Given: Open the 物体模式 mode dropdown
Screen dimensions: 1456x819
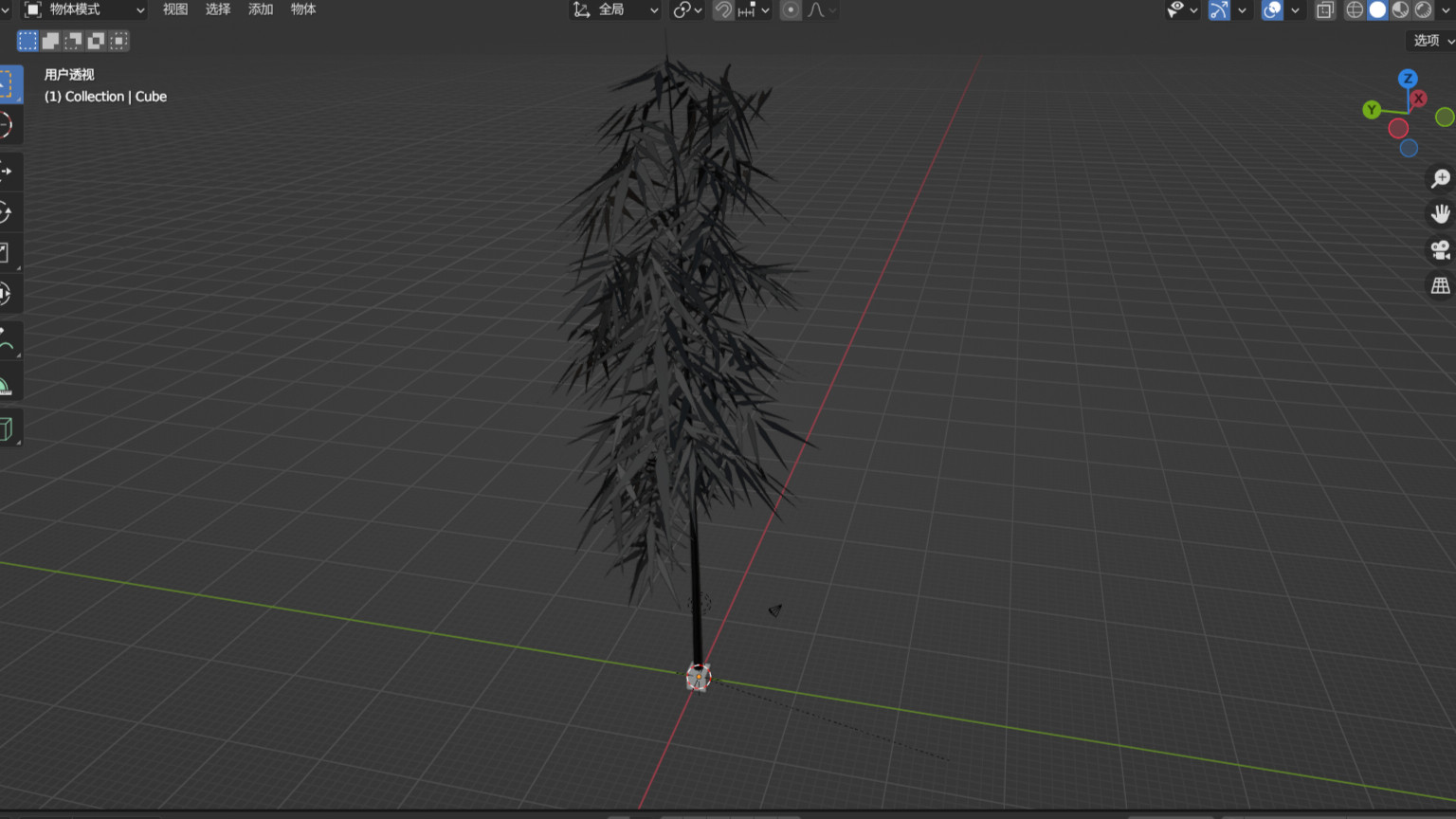Looking at the screenshot, I should coord(84,9).
